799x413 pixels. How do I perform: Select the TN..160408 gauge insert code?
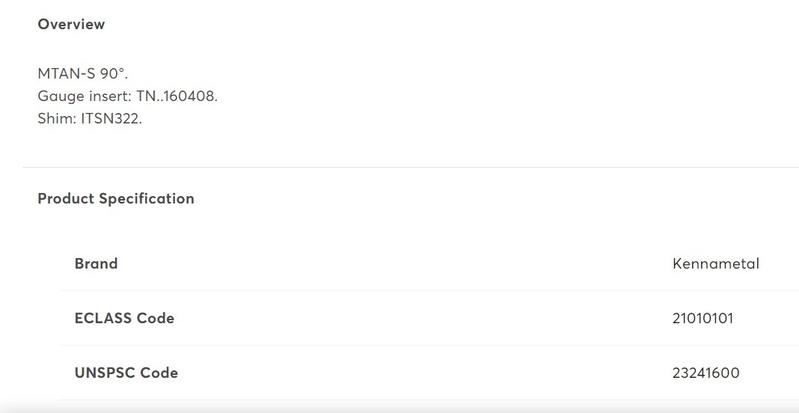177,96
